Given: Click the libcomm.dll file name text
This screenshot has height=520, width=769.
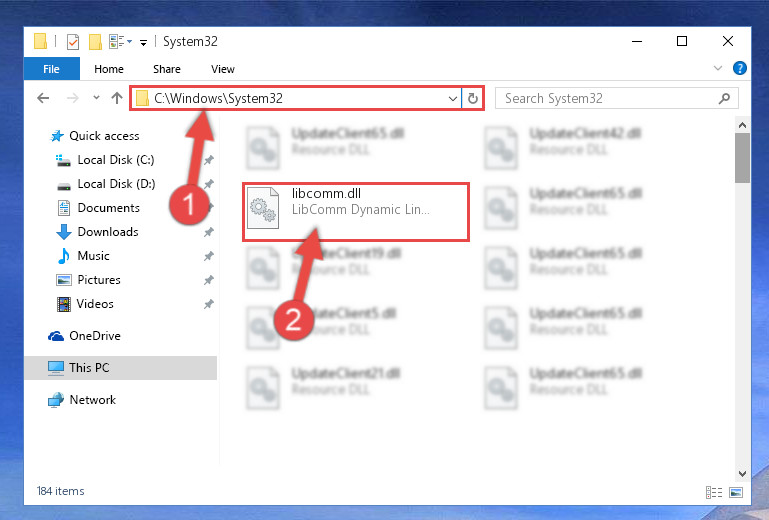Looking at the screenshot, I should coord(326,193).
